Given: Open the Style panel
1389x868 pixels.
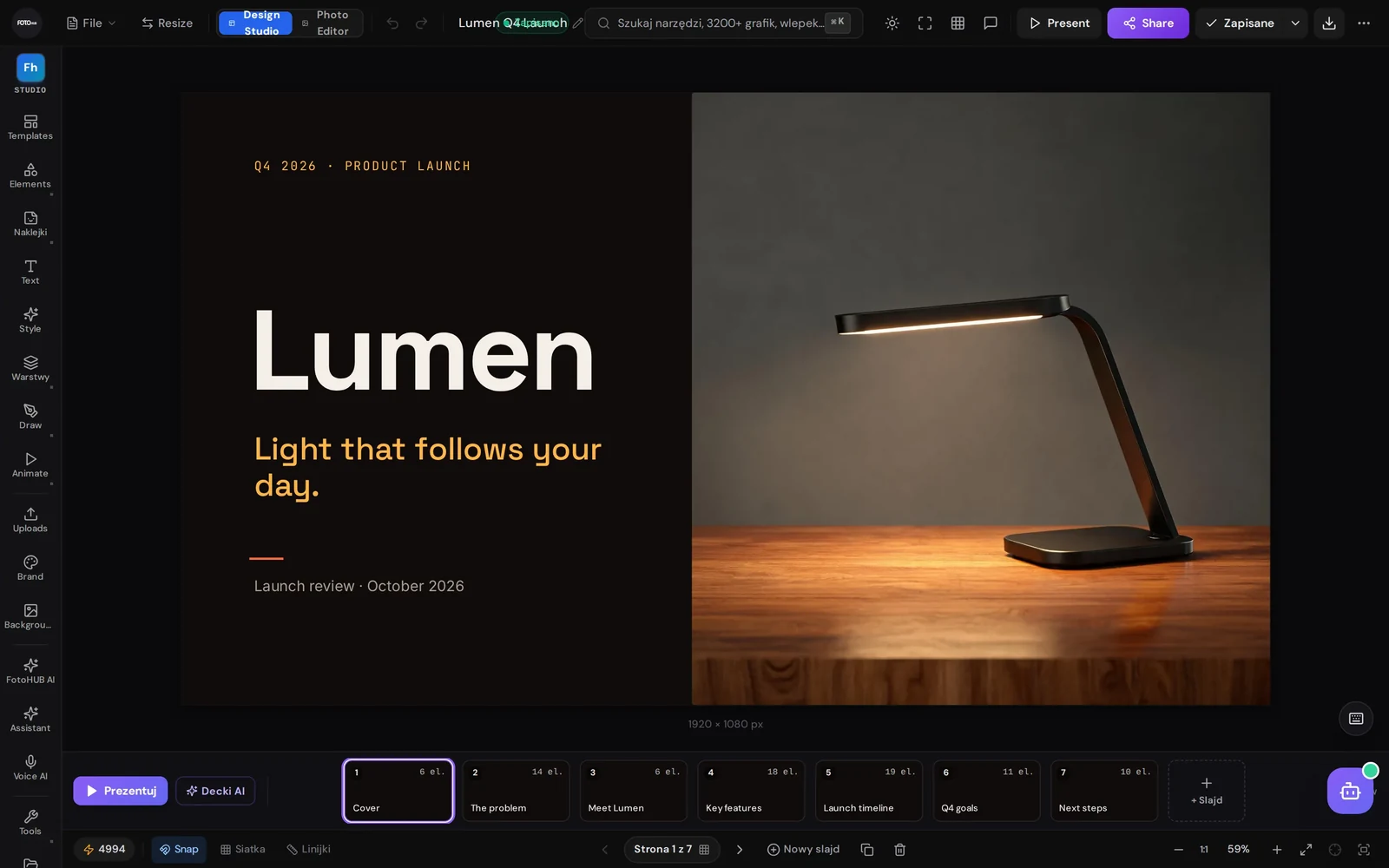Looking at the screenshot, I should click(x=30, y=319).
